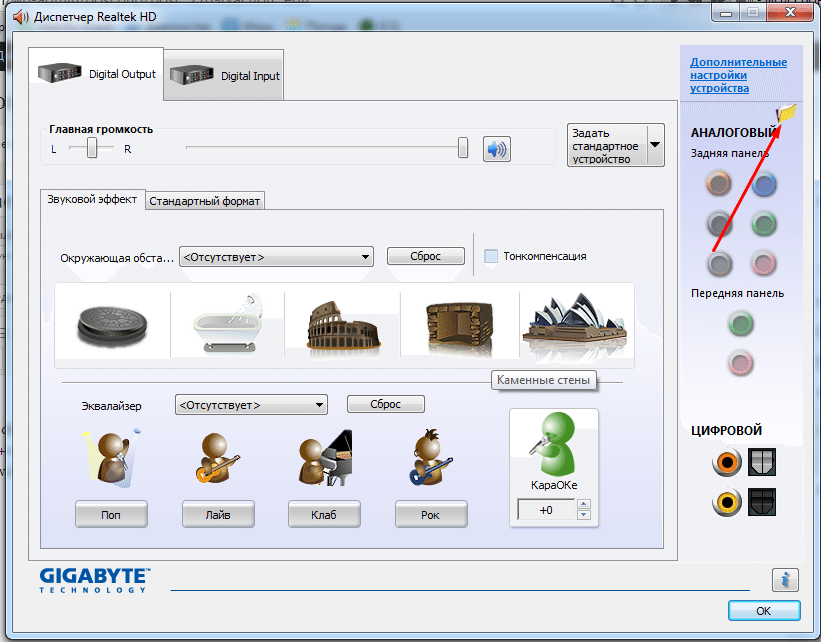Confirm with the OK button
The width and height of the screenshot is (821, 642).
(764, 611)
